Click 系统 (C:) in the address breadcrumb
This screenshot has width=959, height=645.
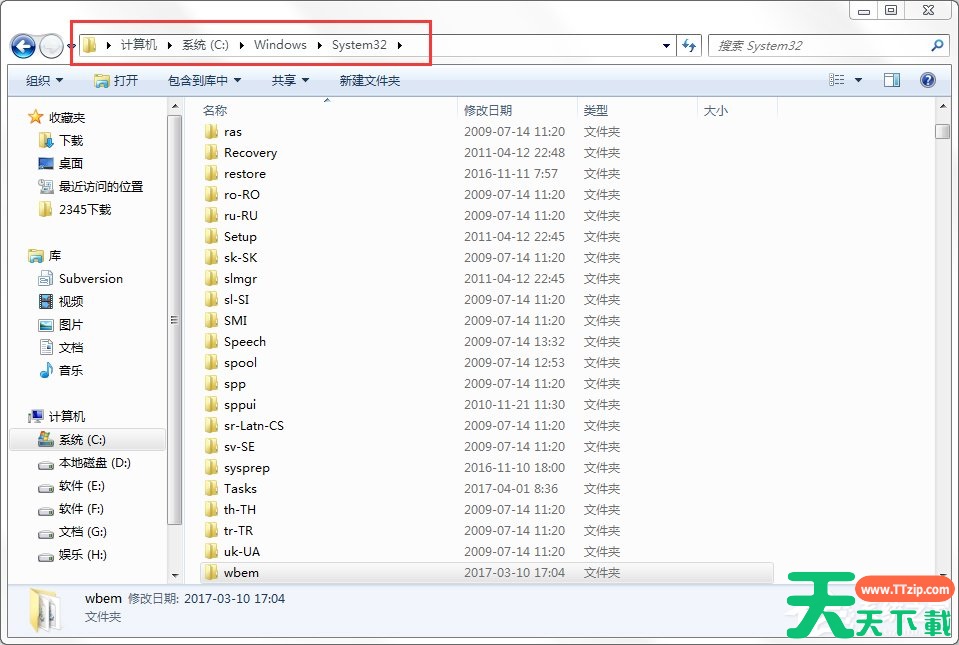[206, 45]
